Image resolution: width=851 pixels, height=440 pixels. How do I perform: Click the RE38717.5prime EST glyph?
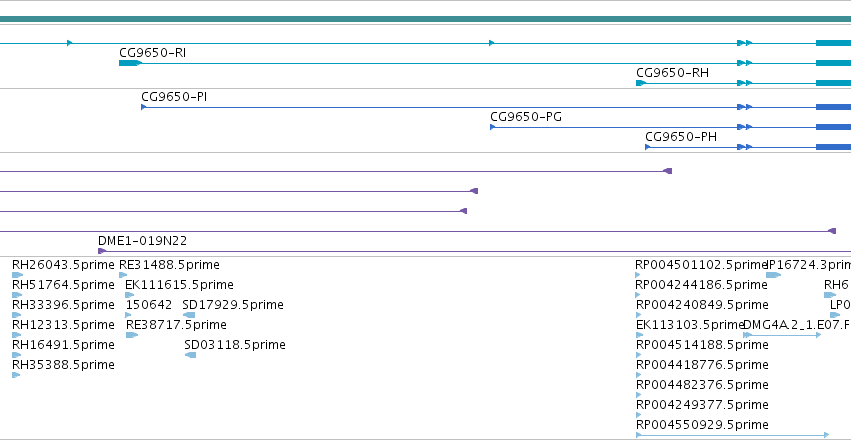132,335
